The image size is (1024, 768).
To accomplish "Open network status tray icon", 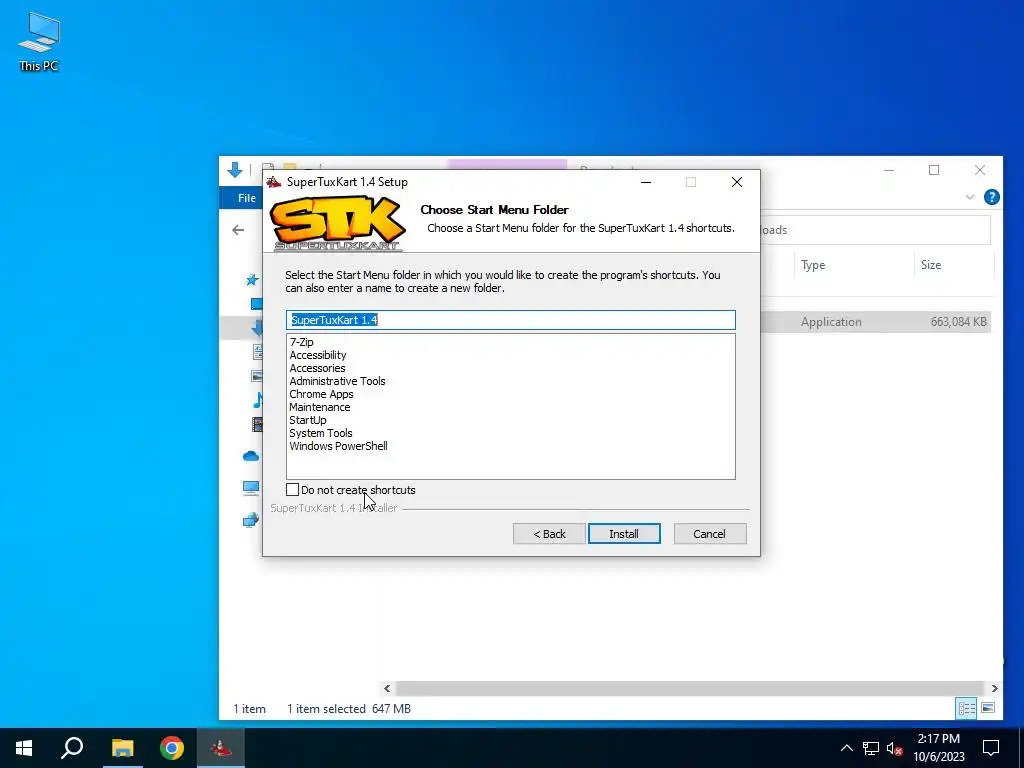I will (871, 748).
